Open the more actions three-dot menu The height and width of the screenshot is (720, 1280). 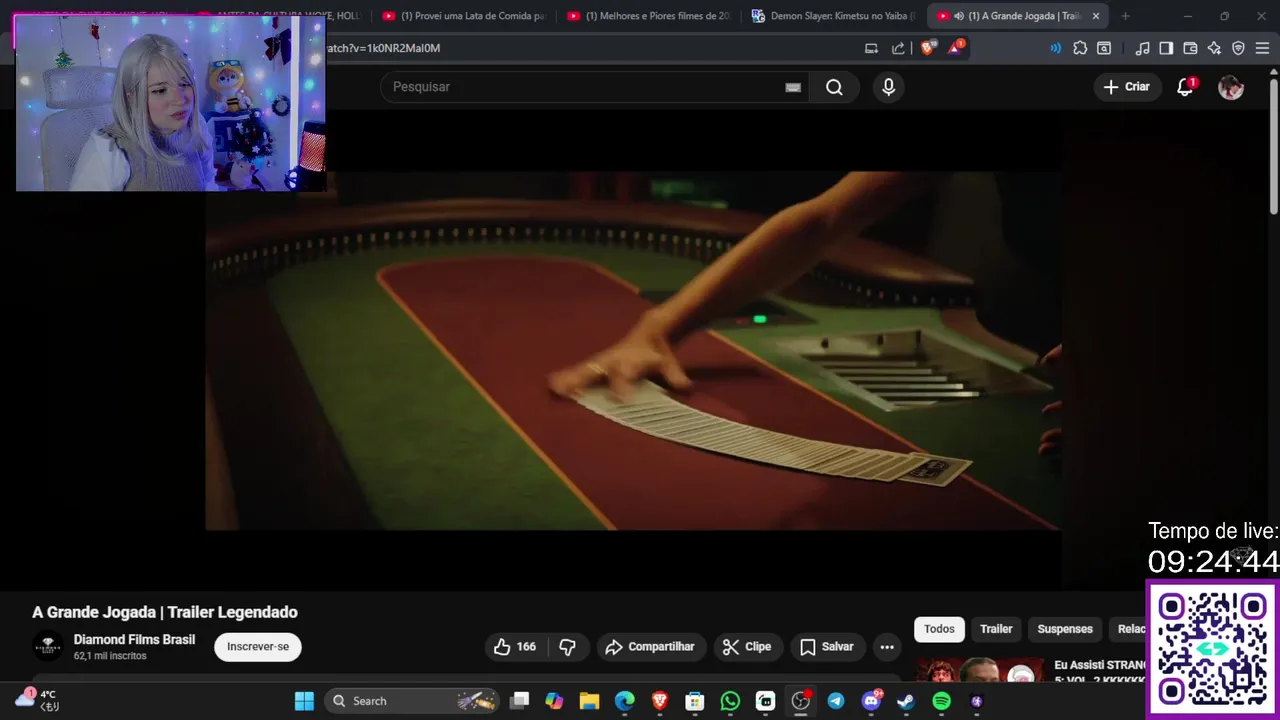click(x=887, y=647)
